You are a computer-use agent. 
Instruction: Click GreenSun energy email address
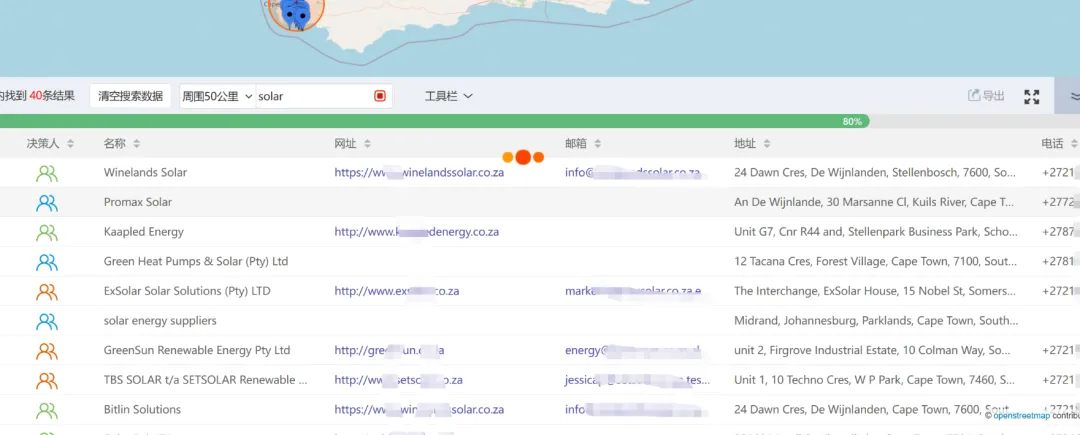coord(632,350)
